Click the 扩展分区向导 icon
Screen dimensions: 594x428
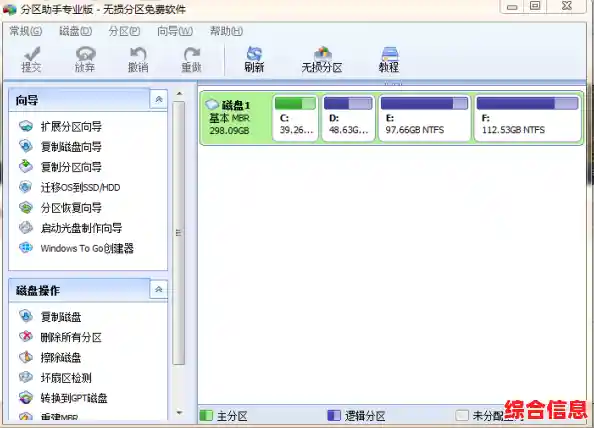pos(26,126)
